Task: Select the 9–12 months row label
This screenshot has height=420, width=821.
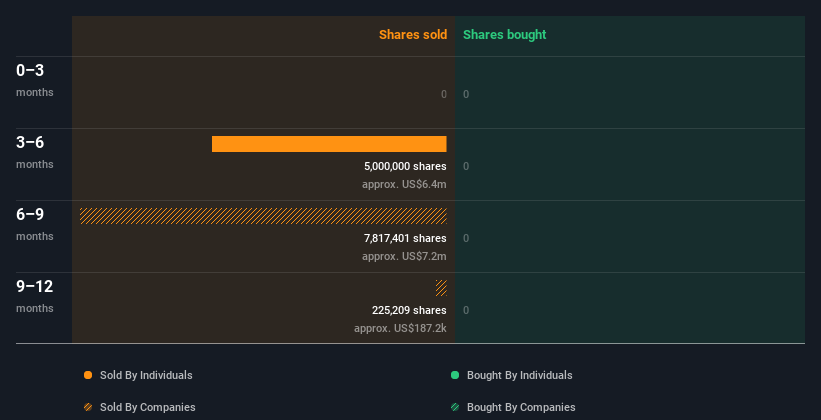Action: click(x=35, y=296)
